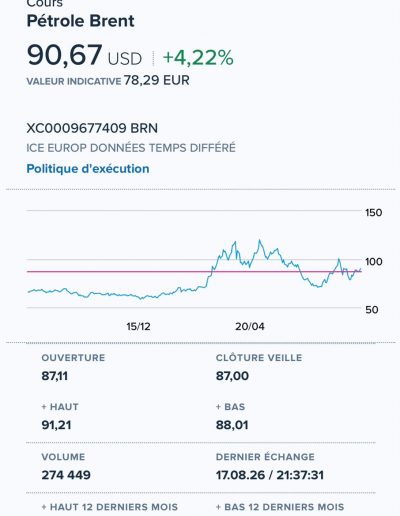
Task: Select the + Bas value 88,01
Action: tap(232, 425)
